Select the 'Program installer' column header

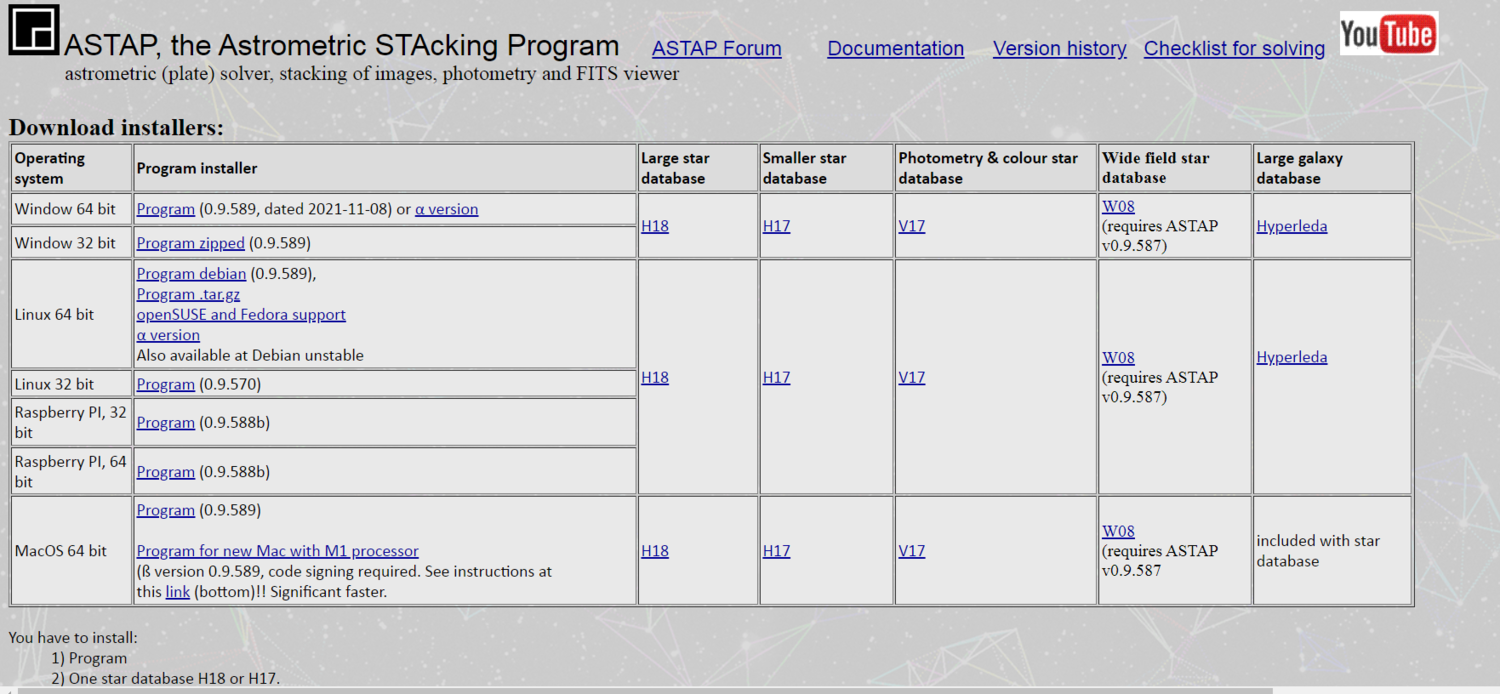385,168
